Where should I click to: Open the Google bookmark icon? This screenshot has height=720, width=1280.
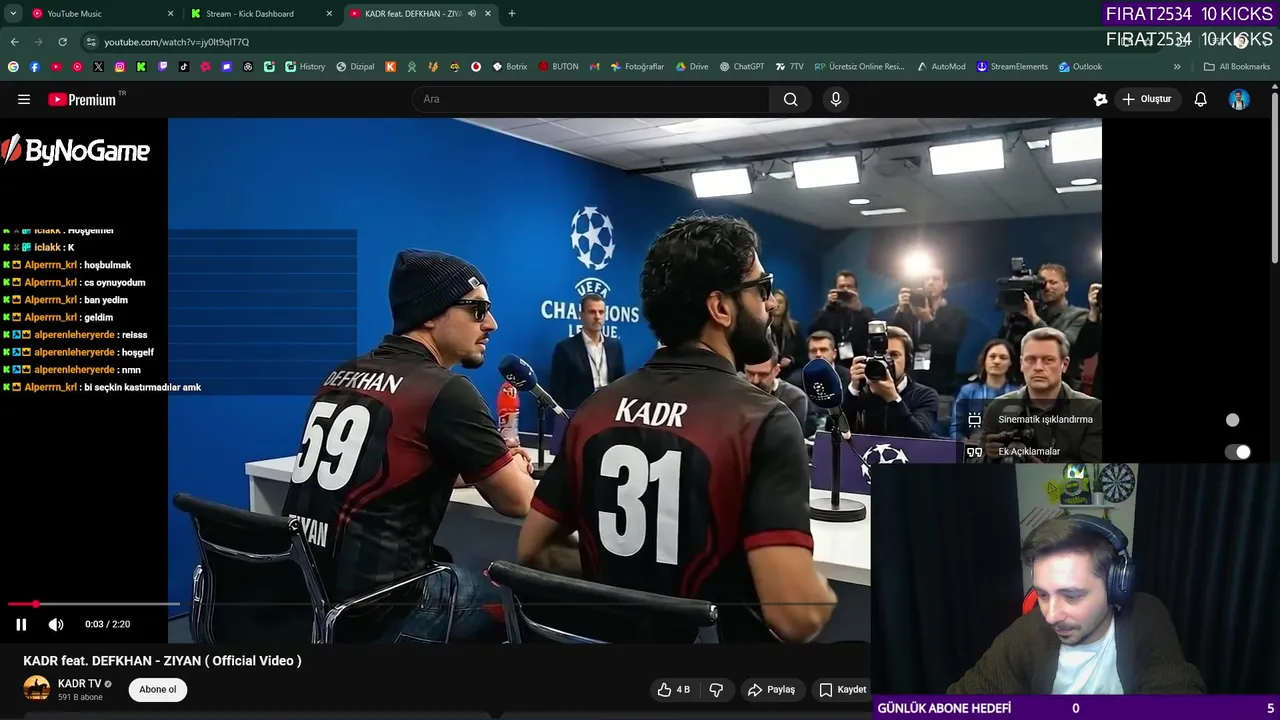pyautogui.click(x=13, y=67)
